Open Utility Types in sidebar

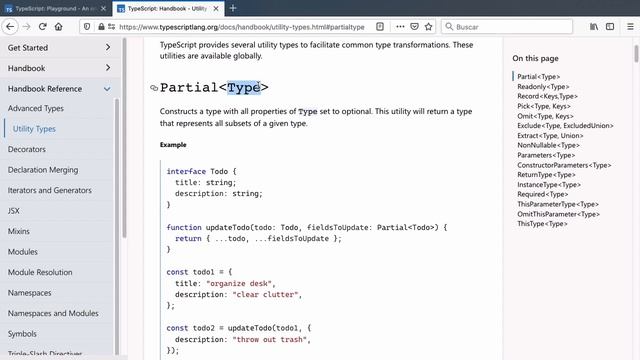pos(34,129)
